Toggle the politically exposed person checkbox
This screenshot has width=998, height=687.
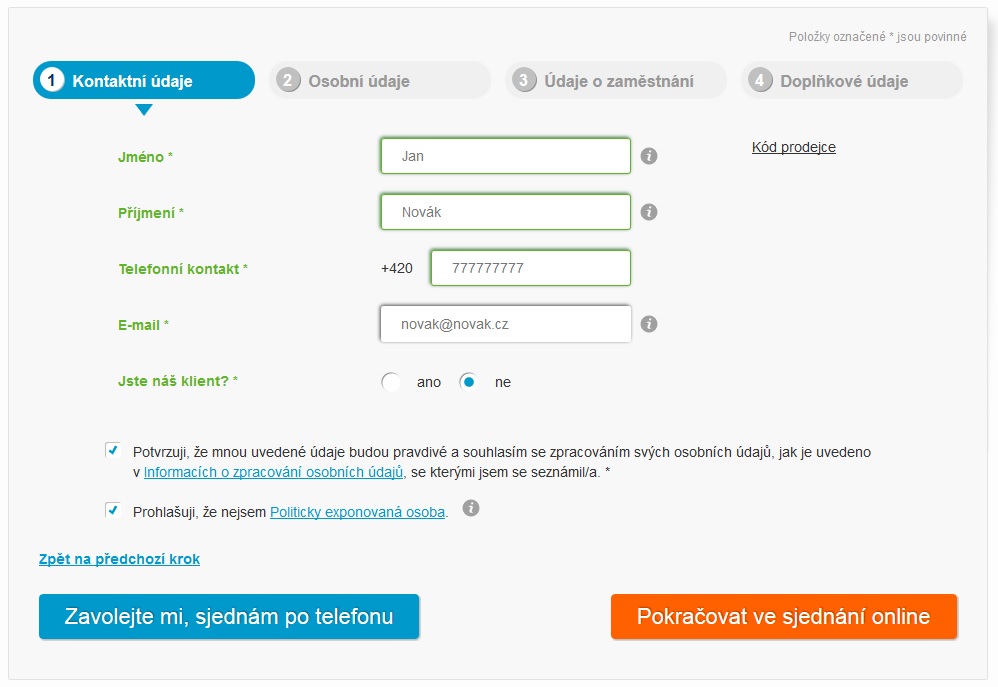pyautogui.click(x=113, y=510)
